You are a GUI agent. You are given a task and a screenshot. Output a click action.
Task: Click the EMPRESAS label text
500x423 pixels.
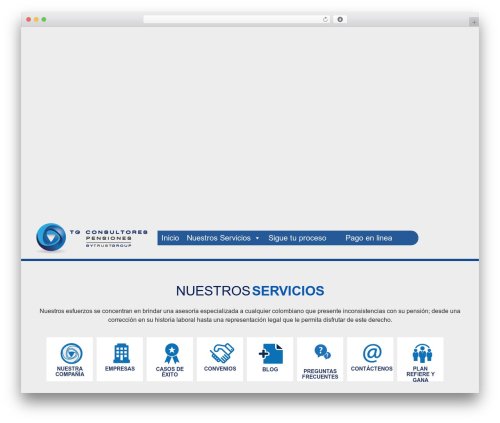point(120,369)
